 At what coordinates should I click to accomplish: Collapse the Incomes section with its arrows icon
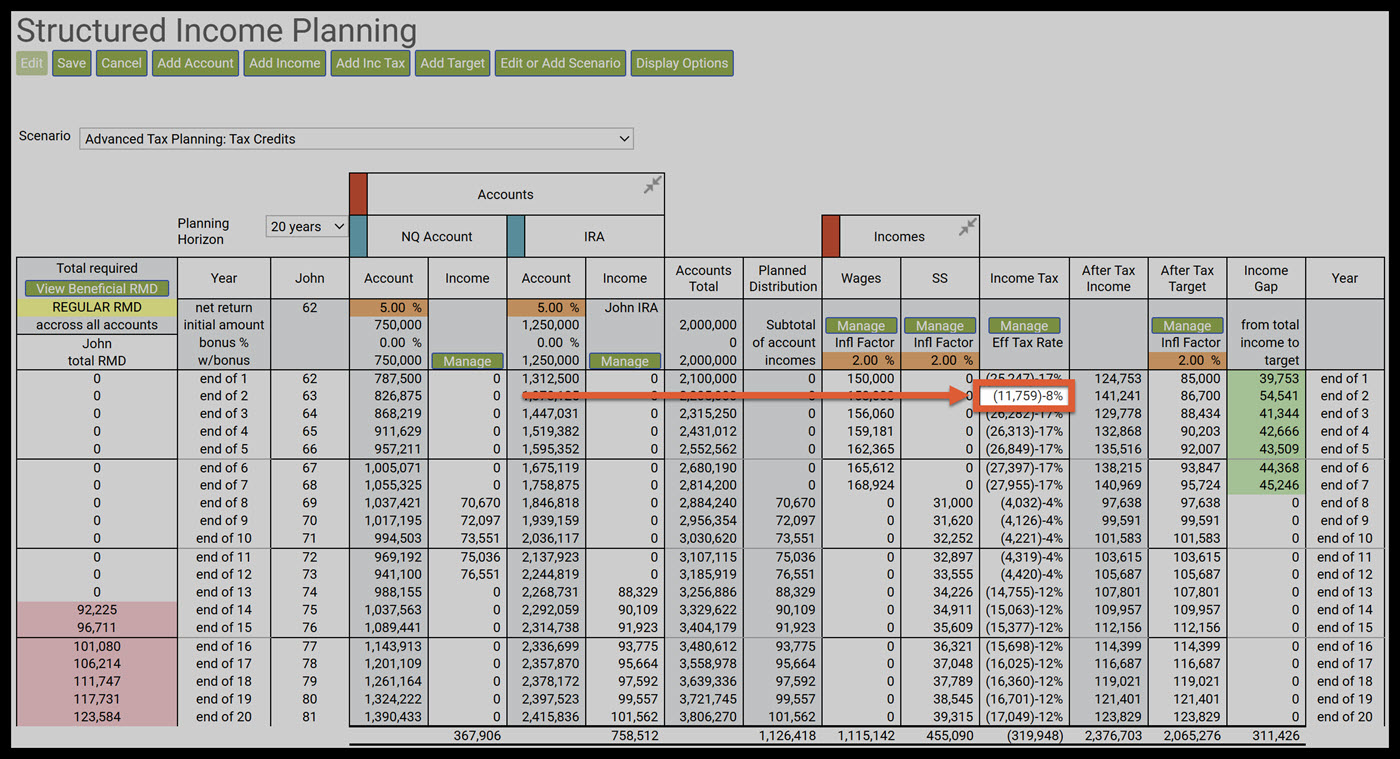[967, 228]
